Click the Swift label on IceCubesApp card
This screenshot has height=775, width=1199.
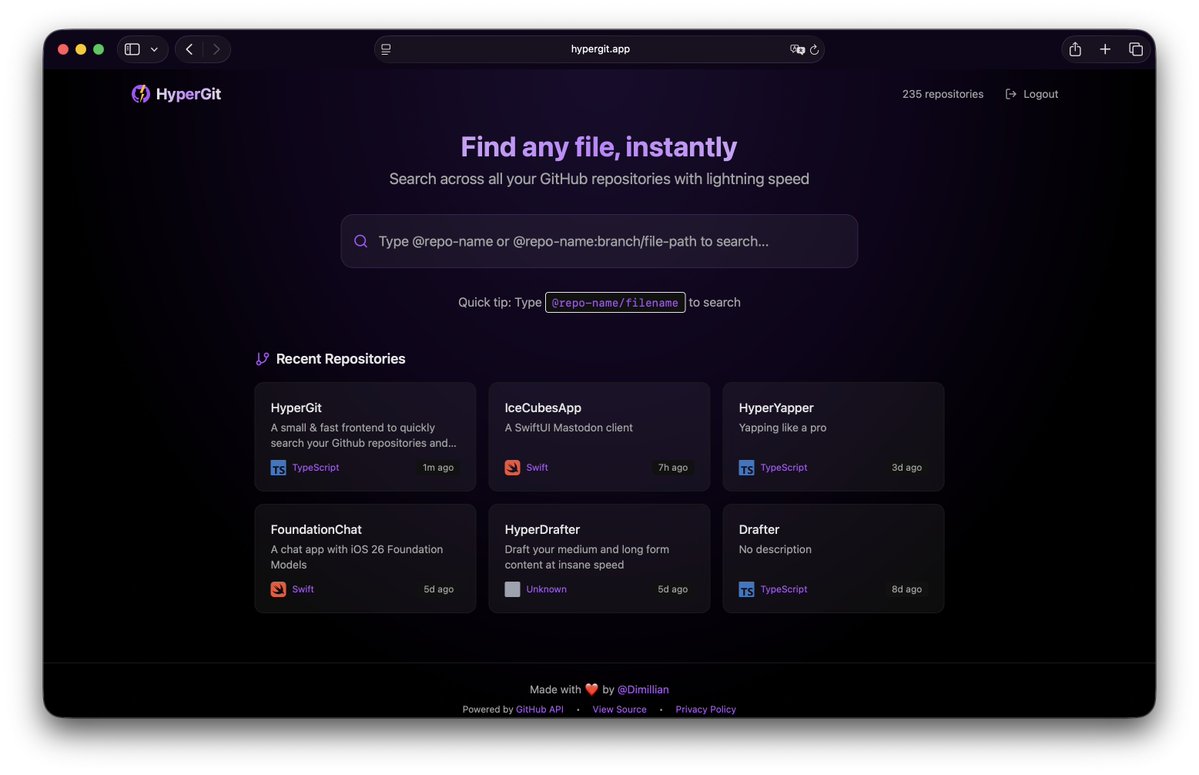coord(537,468)
